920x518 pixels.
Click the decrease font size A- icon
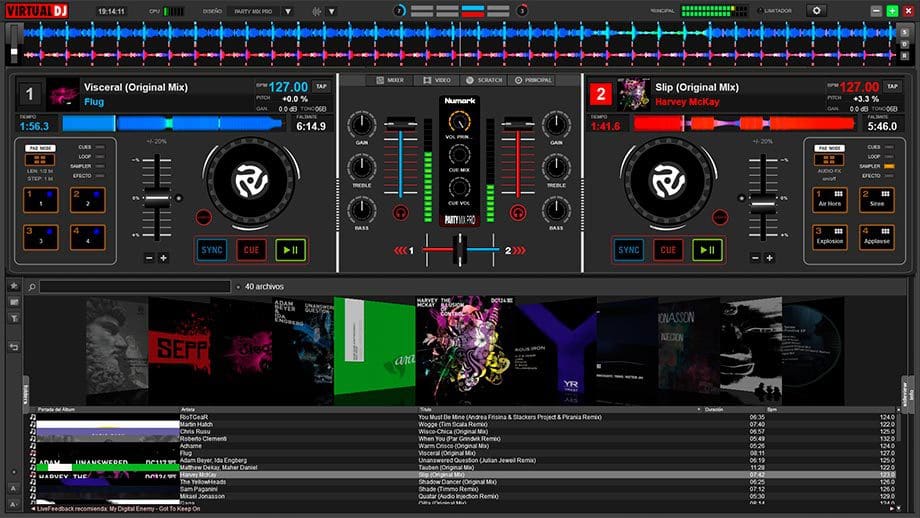(x=13, y=504)
